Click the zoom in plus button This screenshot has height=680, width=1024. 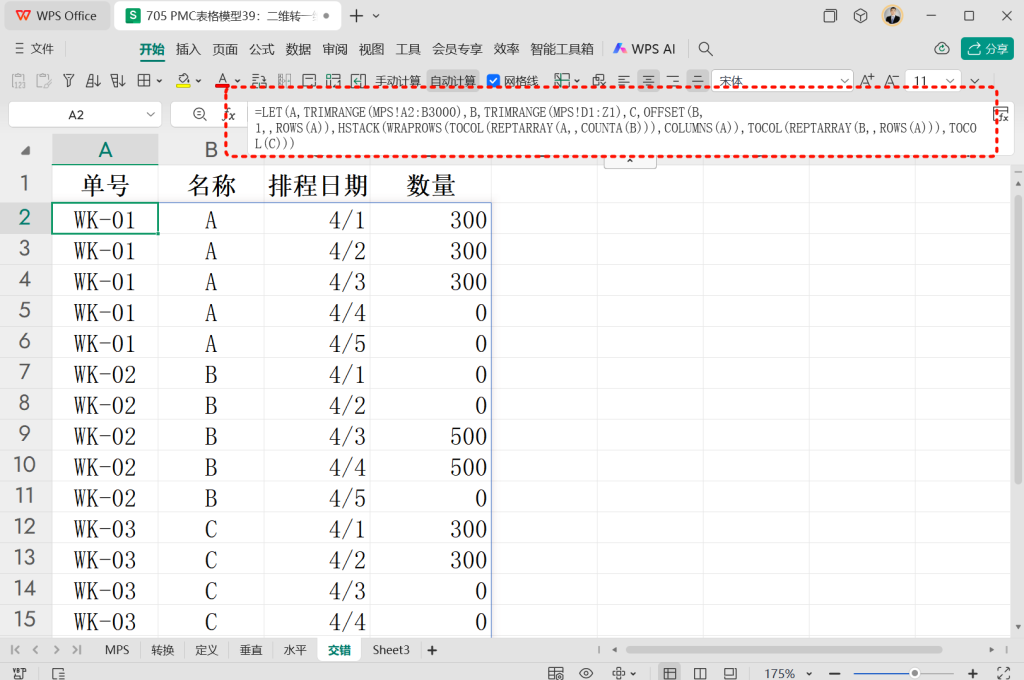coord(972,673)
